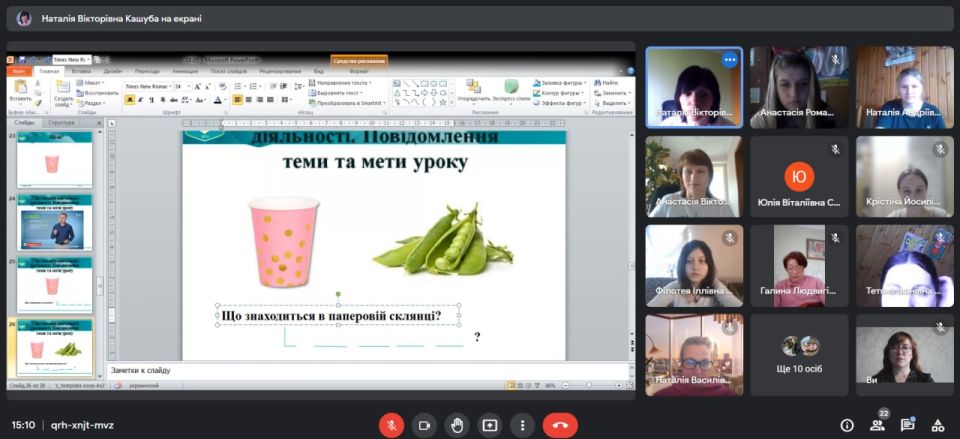
Task: Click the slide thumbnails panel scrollbar
Action: tap(100, 286)
